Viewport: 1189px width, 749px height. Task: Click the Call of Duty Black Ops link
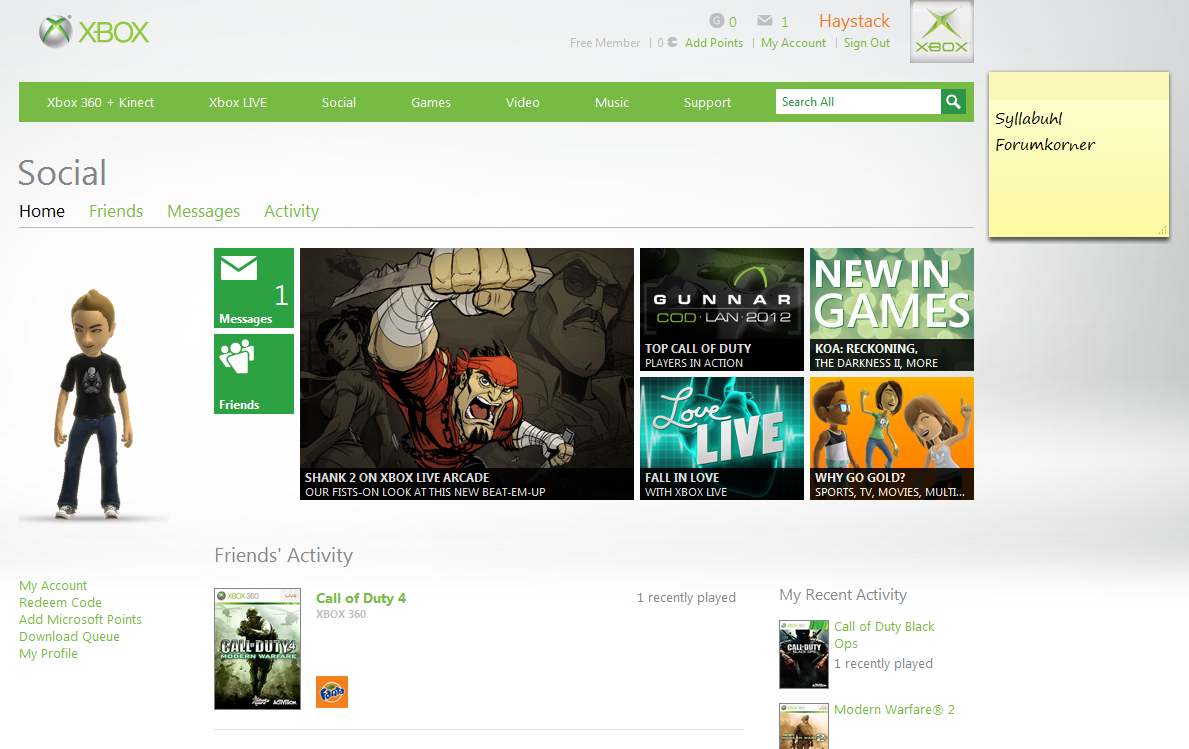click(884, 635)
